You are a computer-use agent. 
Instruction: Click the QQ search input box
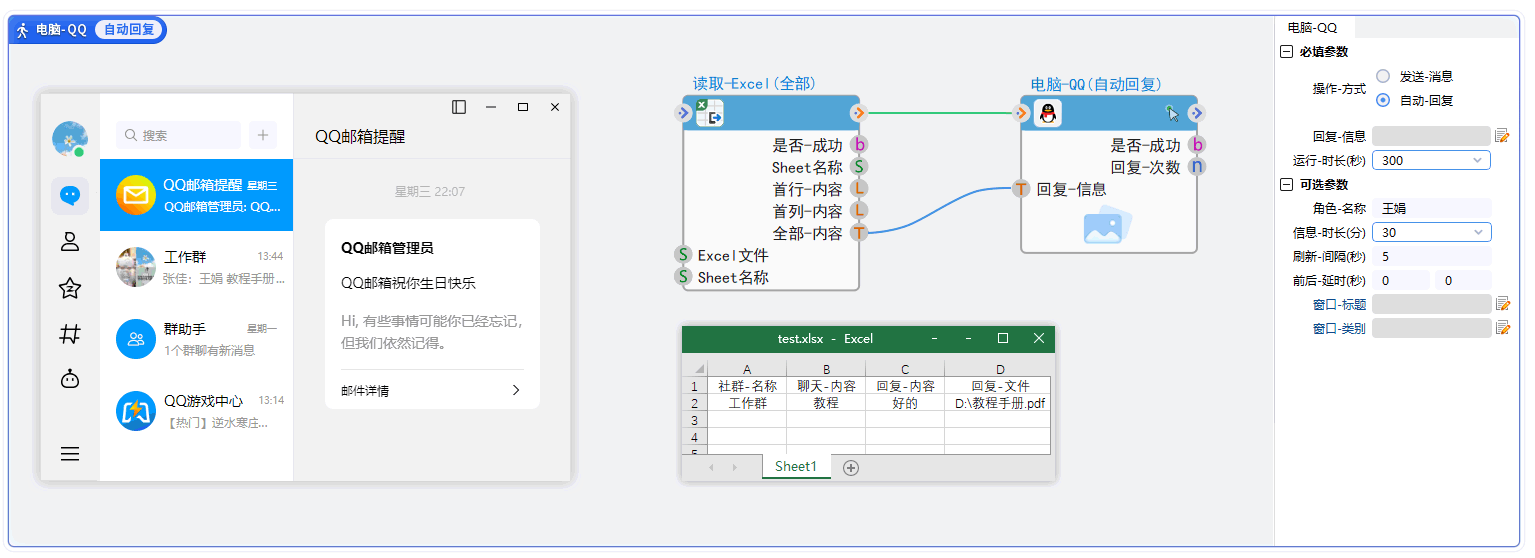click(180, 135)
